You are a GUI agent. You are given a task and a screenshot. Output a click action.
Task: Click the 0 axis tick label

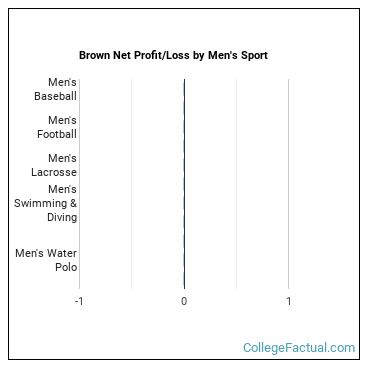[184, 301]
